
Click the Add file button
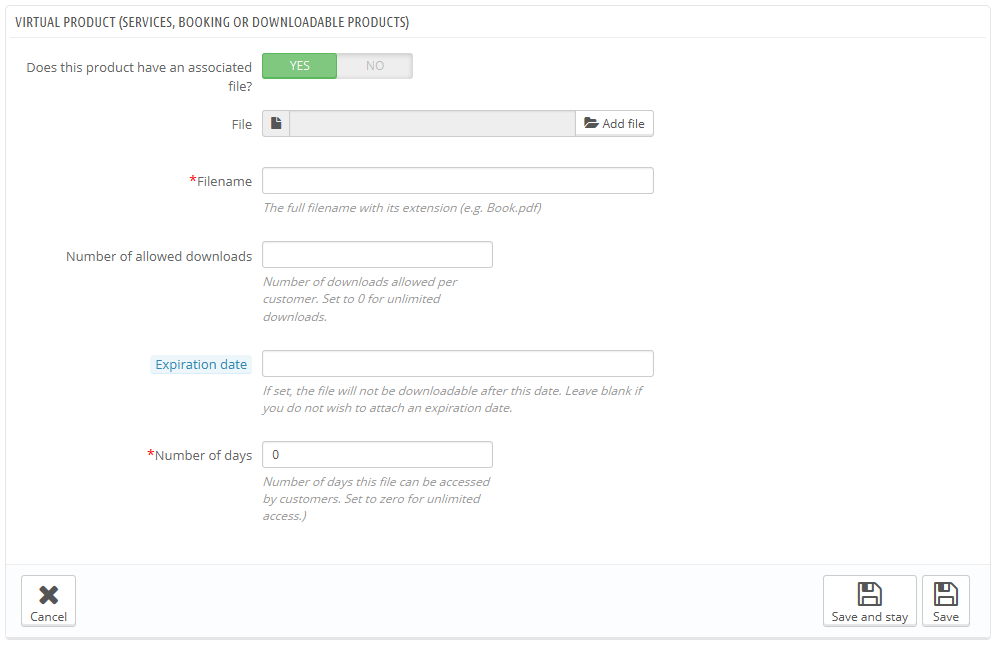coord(614,124)
